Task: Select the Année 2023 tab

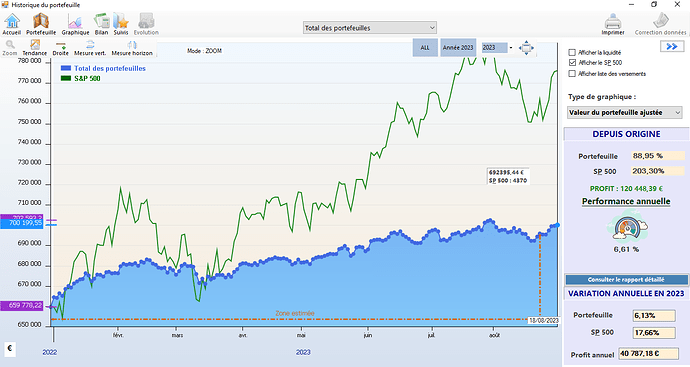Action: pyautogui.click(x=458, y=48)
